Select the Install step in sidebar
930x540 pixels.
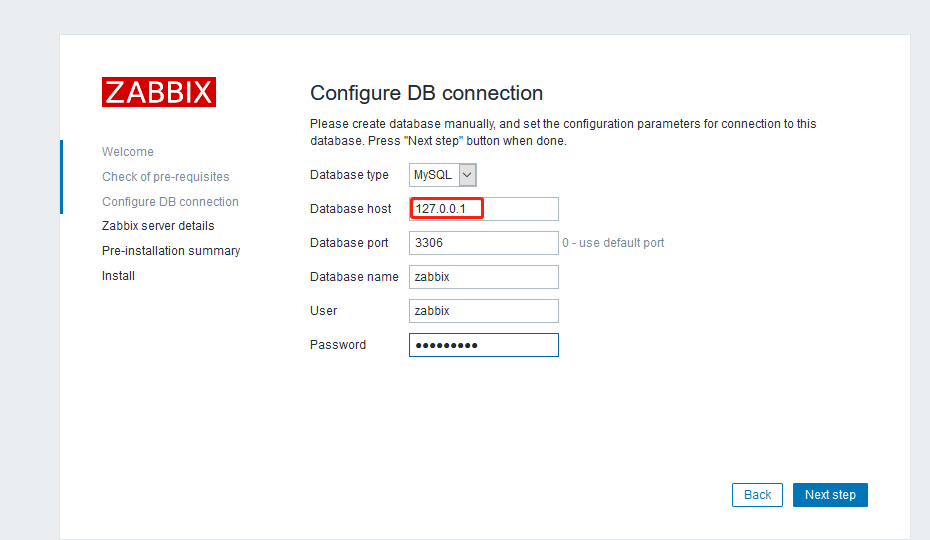(118, 276)
